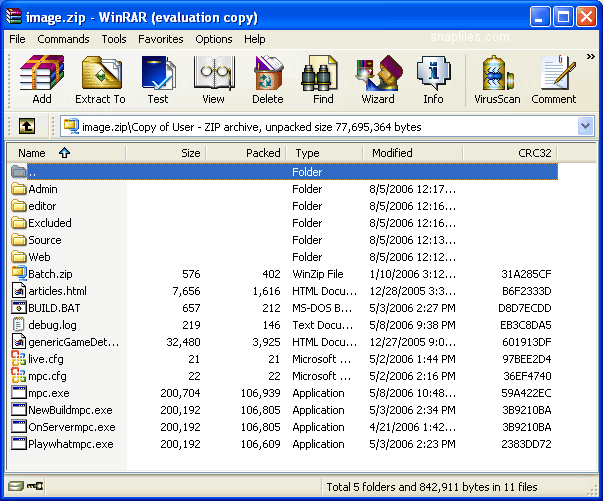603x501 pixels.
Task: Select the NewBuildmpc.exe file name
Action: click(x=70, y=410)
